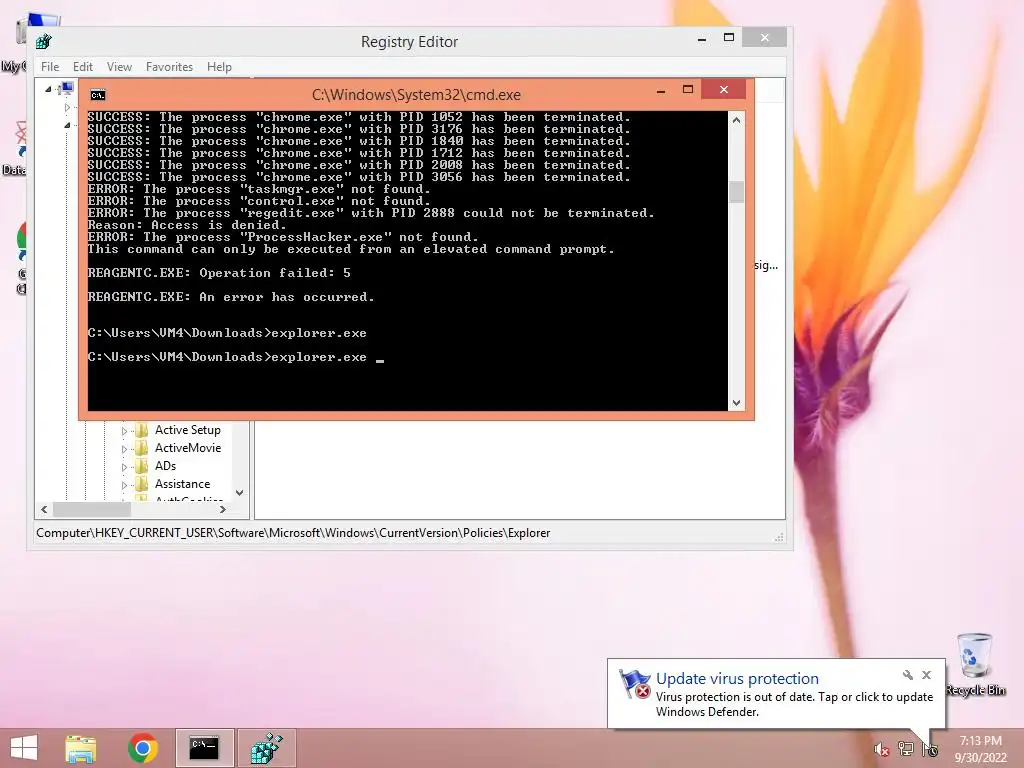Switch to the cmd taskbar button

click(204, 748)
